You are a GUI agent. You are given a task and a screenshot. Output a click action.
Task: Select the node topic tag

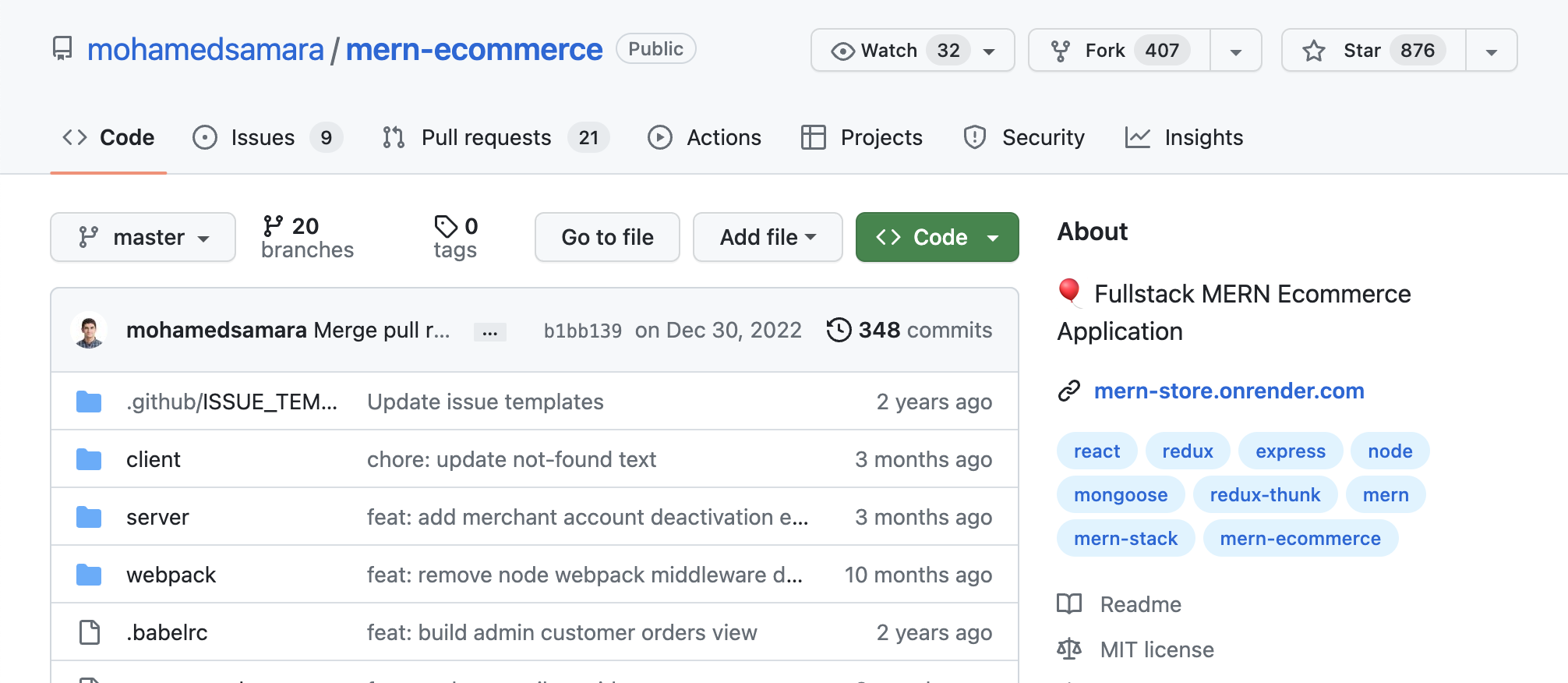pyautogui.click(x=1390, y=451)
